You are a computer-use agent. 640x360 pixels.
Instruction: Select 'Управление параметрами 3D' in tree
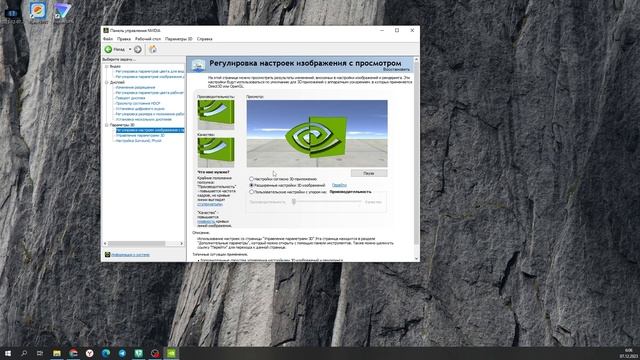pos(140,136)
